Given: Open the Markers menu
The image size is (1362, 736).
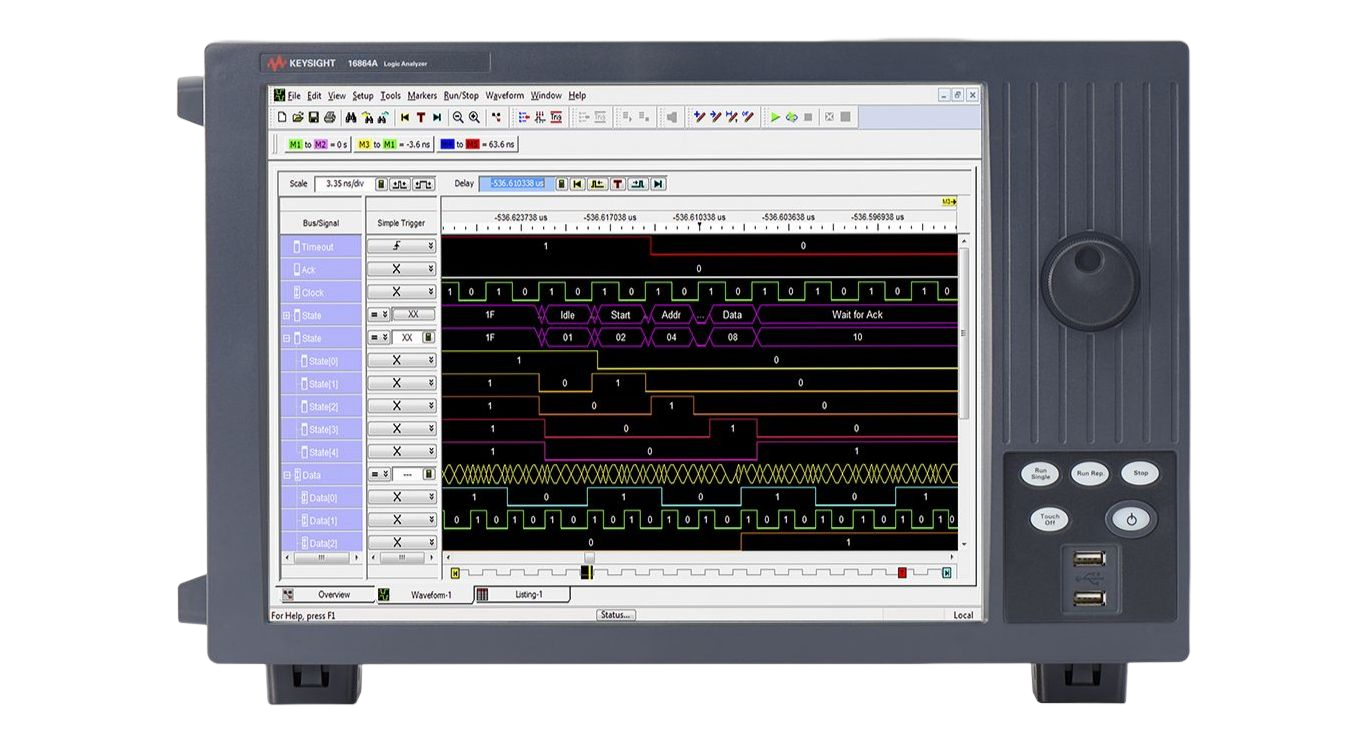Looking at the screenshot, I should point(422,96).
